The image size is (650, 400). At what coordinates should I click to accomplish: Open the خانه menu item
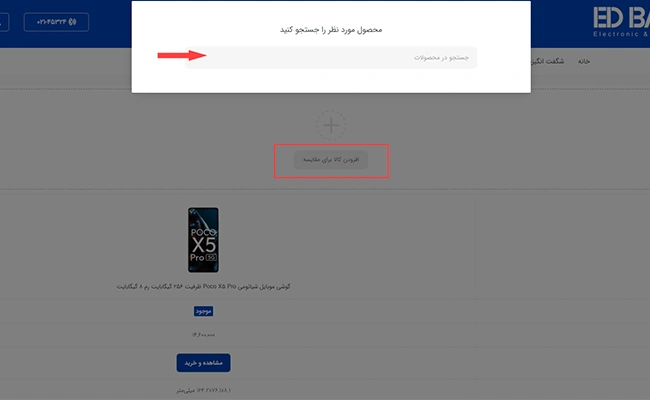coord(584,61)
